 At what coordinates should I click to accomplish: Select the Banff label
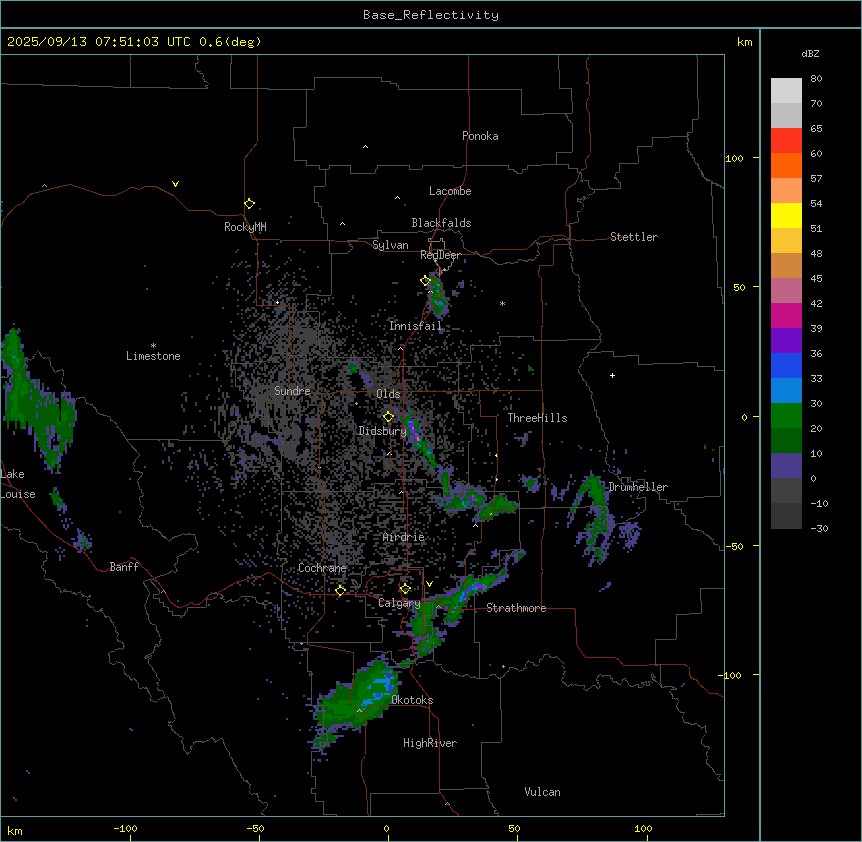point(124,567)
